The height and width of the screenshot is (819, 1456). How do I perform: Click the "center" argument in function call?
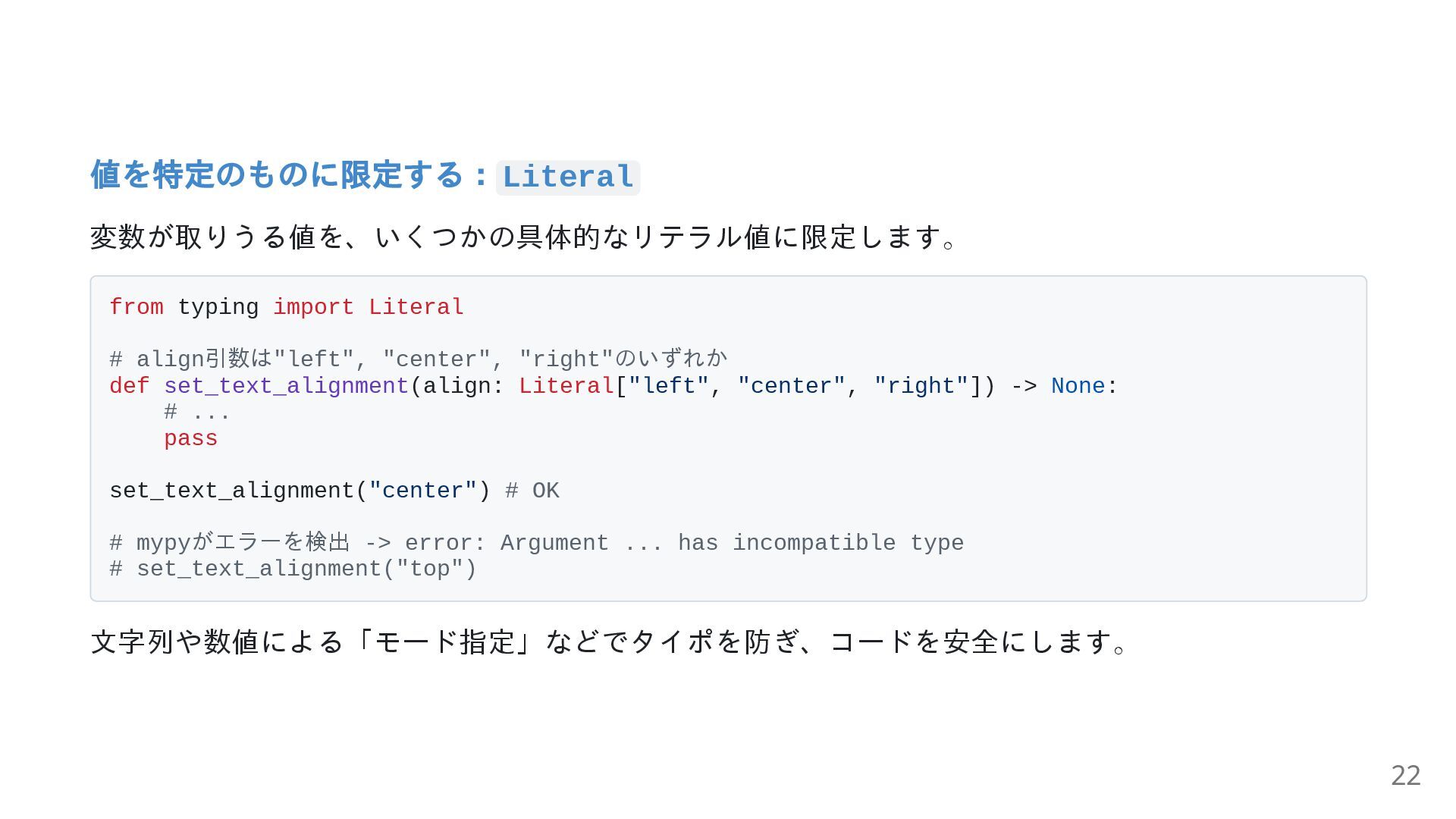[423, 491]
